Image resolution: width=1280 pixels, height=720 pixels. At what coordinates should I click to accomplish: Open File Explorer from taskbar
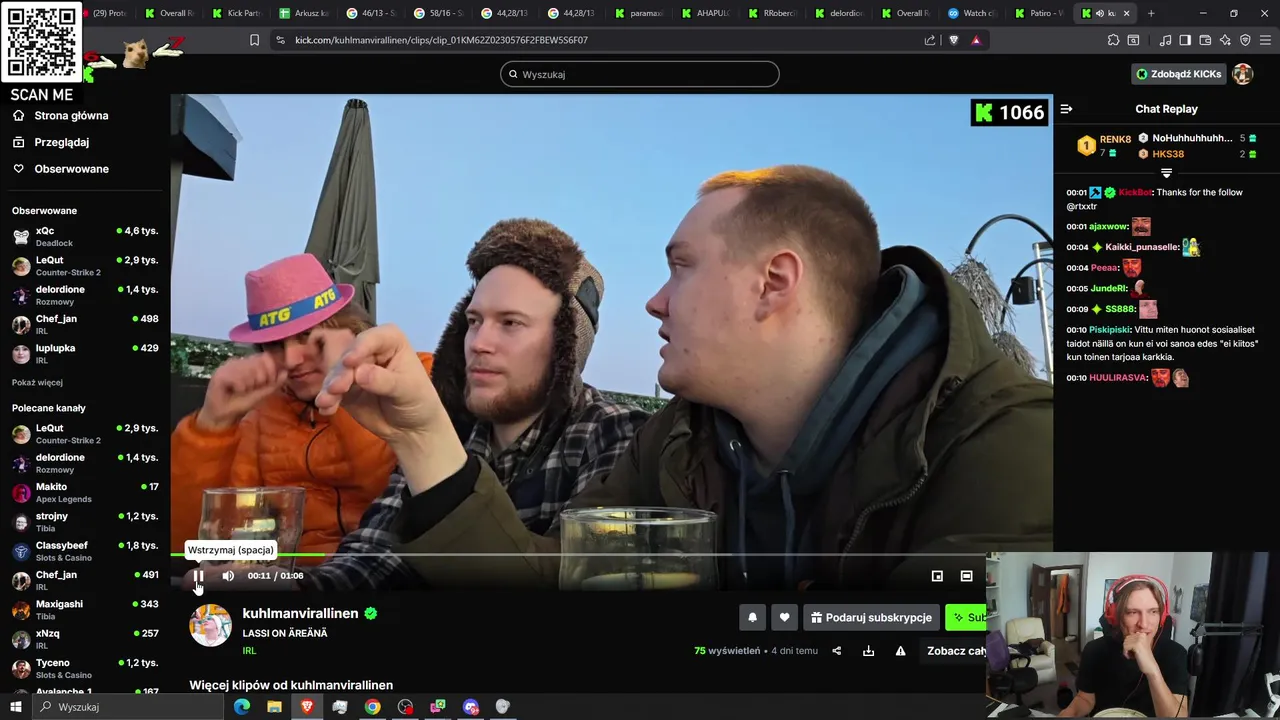(x=274, y=707)
